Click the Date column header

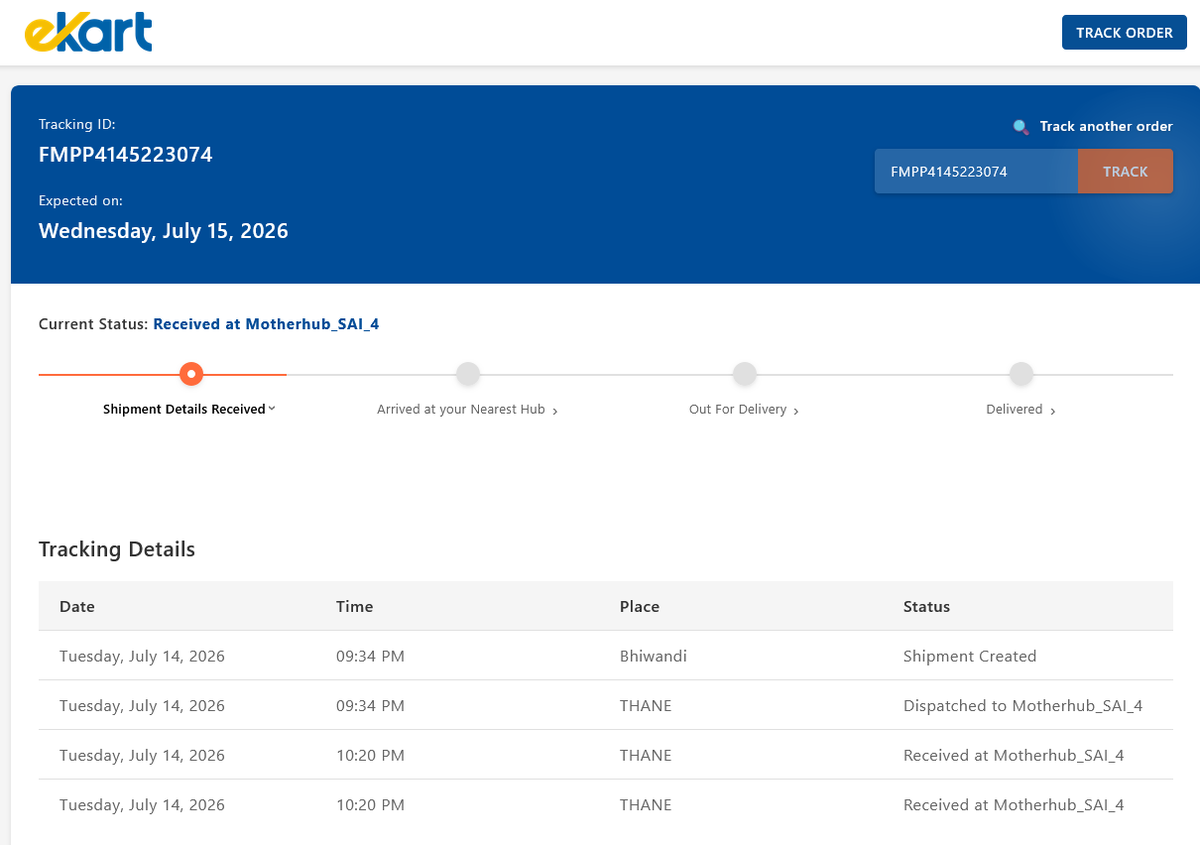pyautogui.click(x=77, y=606)
